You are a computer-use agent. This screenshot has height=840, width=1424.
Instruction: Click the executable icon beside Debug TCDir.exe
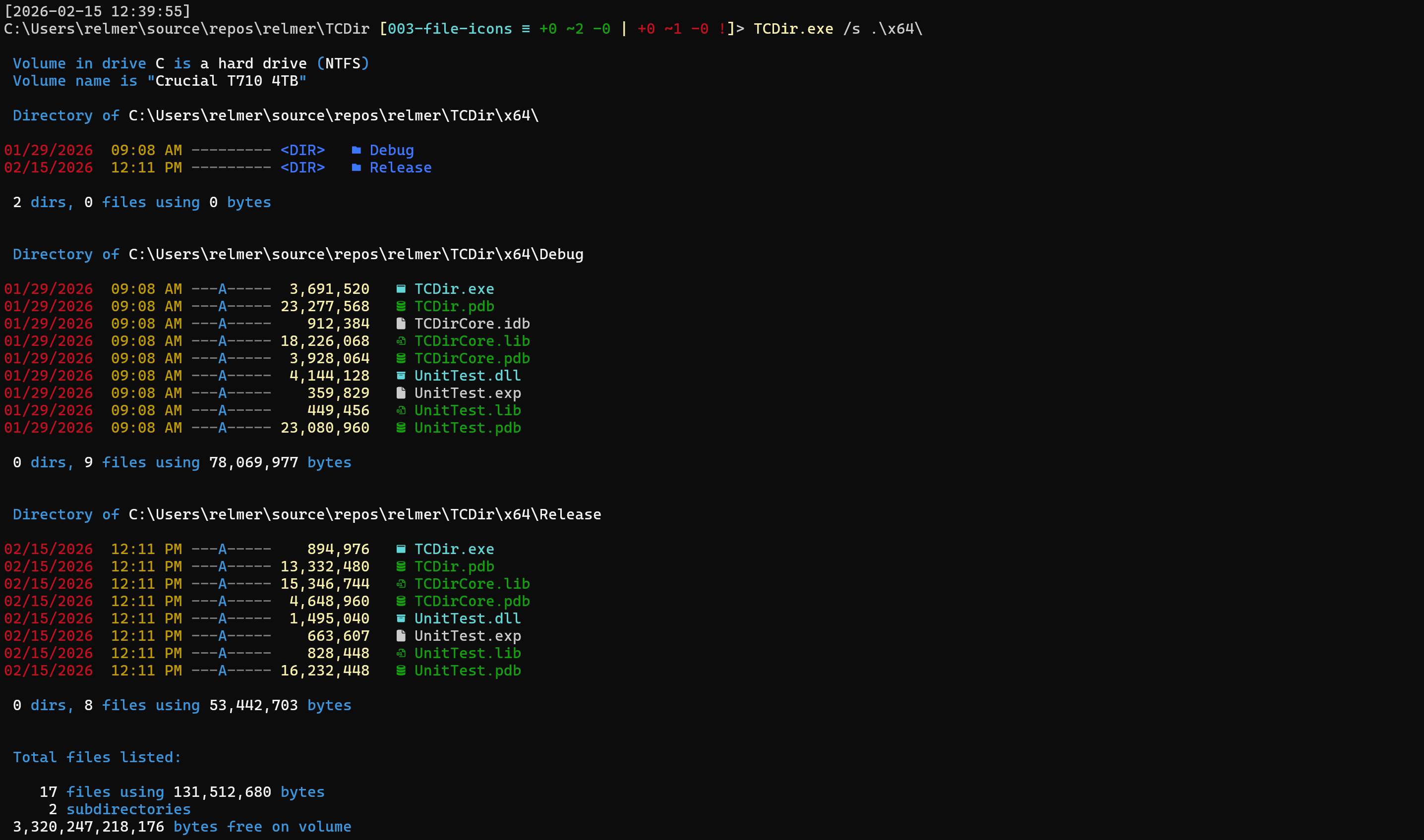coord(401,289)
